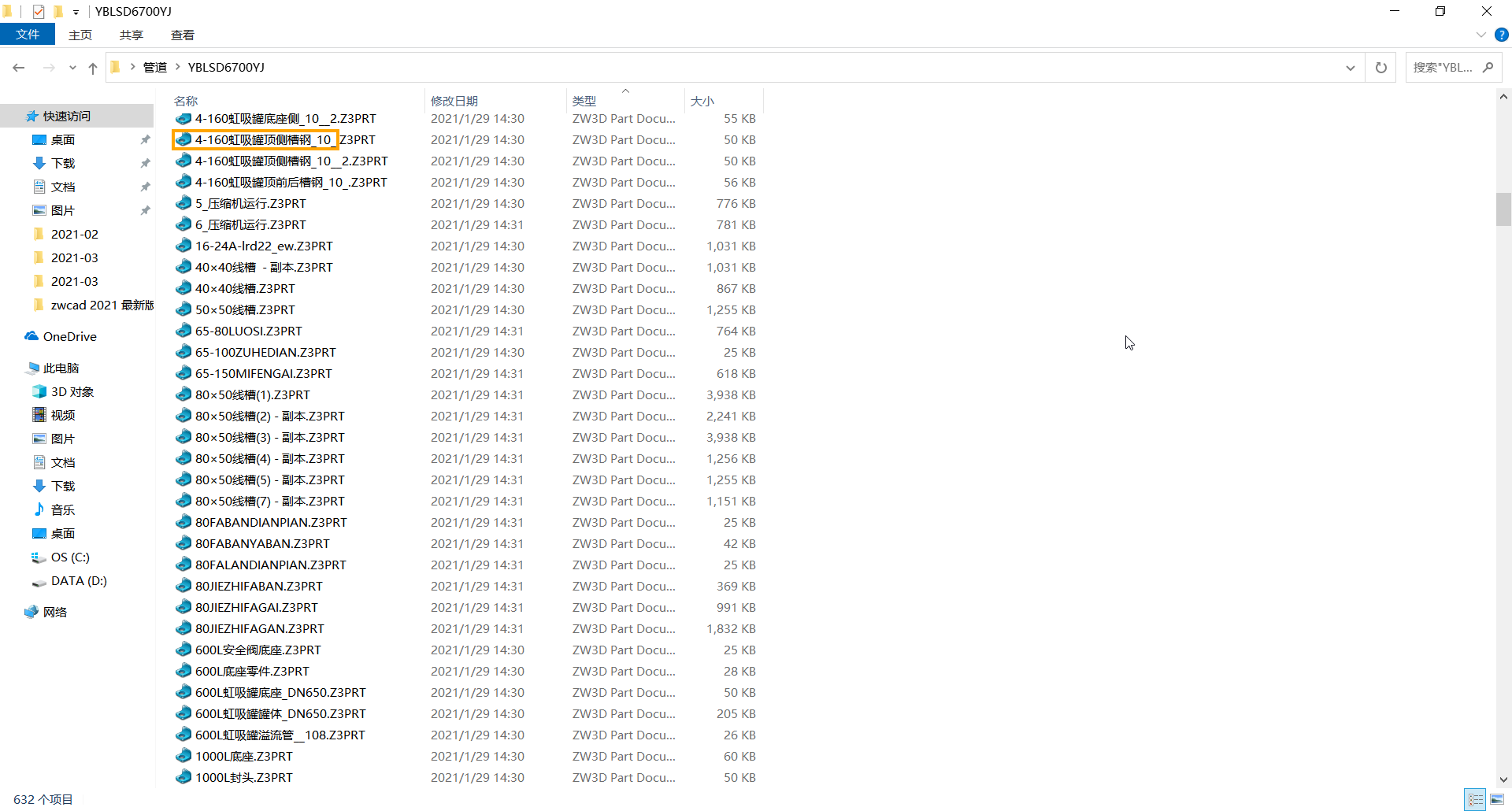Viewport: 1512px width, 811px height.
Task: Select file 40×40线槽 - 副本.Z3PRT
Action: pyautogui.click(x=264, y=267)
